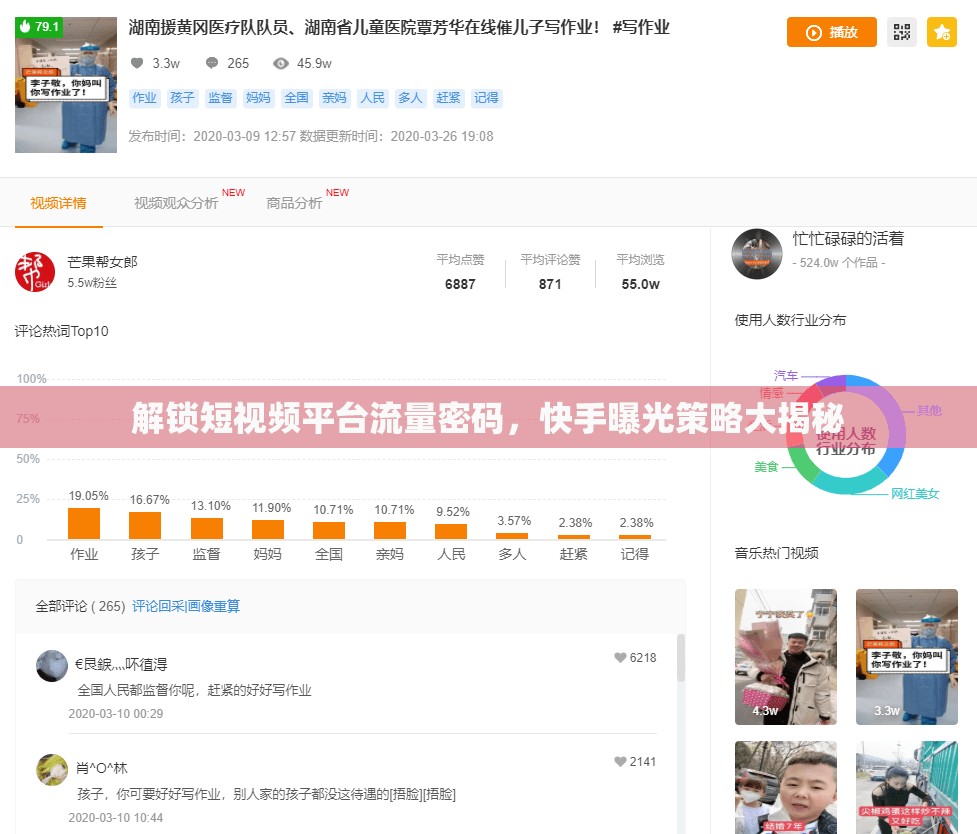Click the 5.5w粉丝 follower count
The width and height of the screenshot is (977, 834).
92,283
